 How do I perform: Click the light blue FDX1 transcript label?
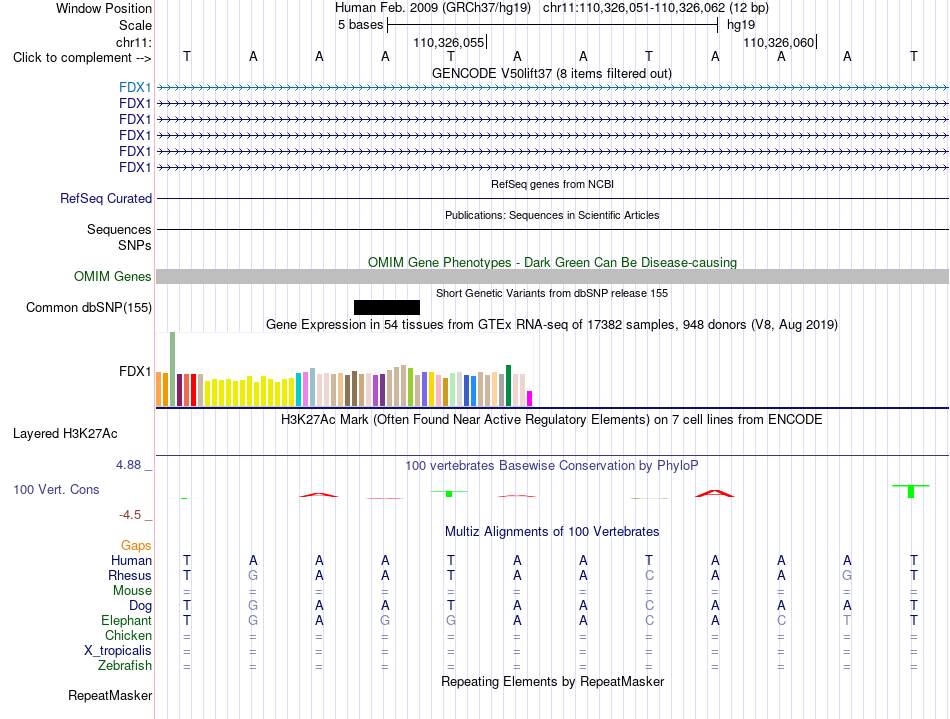135,88
